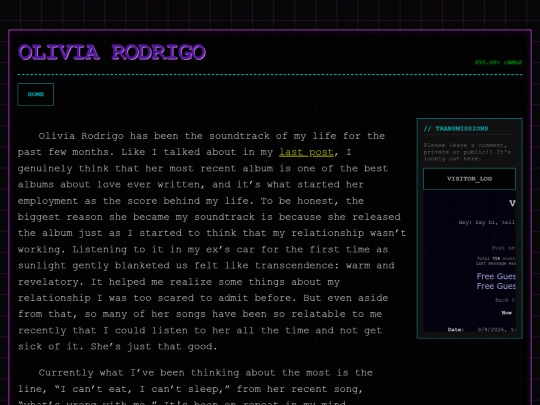Click the OLIVIA RODRIGO page title
Image resolution: width=540 pixels, height=405 pixels.
tap(112, 52)
